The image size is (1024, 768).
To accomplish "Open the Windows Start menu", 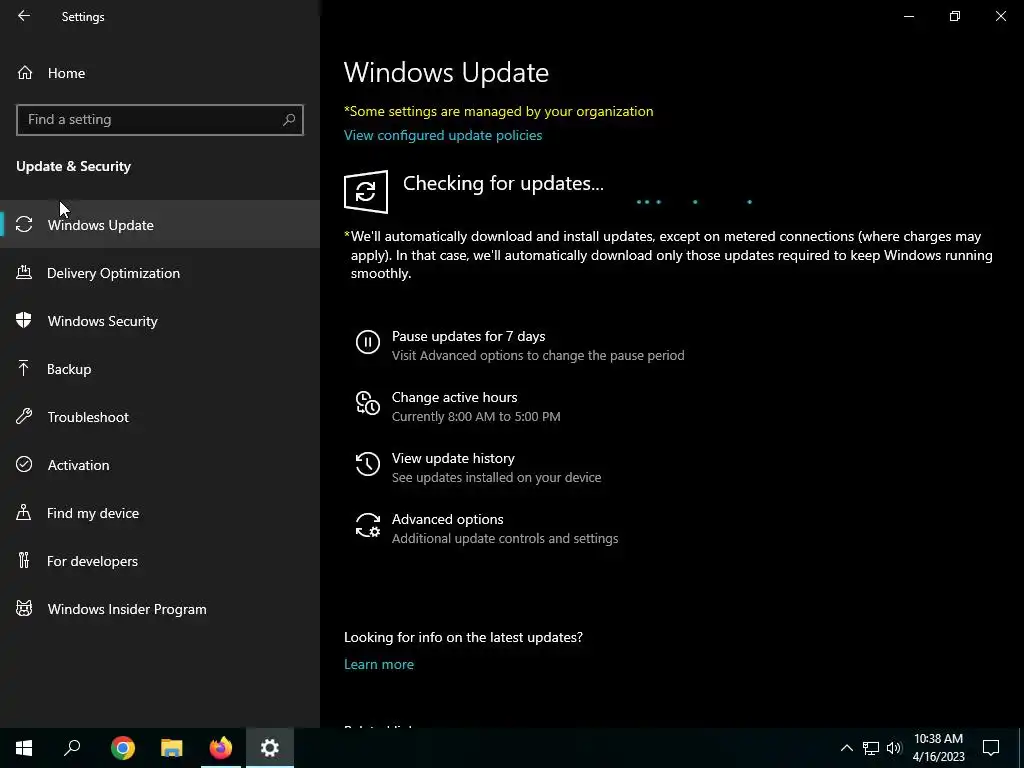I will [24, 748].
